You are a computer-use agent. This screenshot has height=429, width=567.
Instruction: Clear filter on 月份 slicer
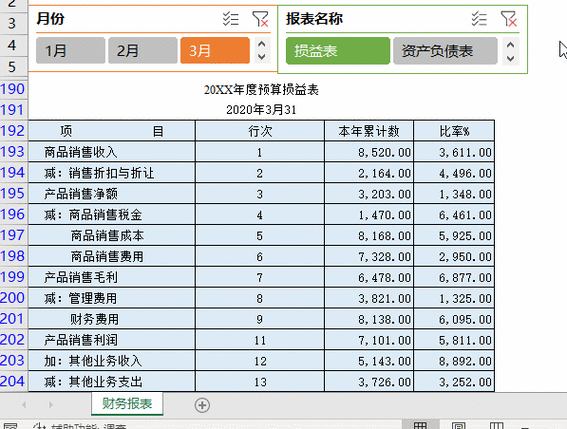tap(260, 19)
